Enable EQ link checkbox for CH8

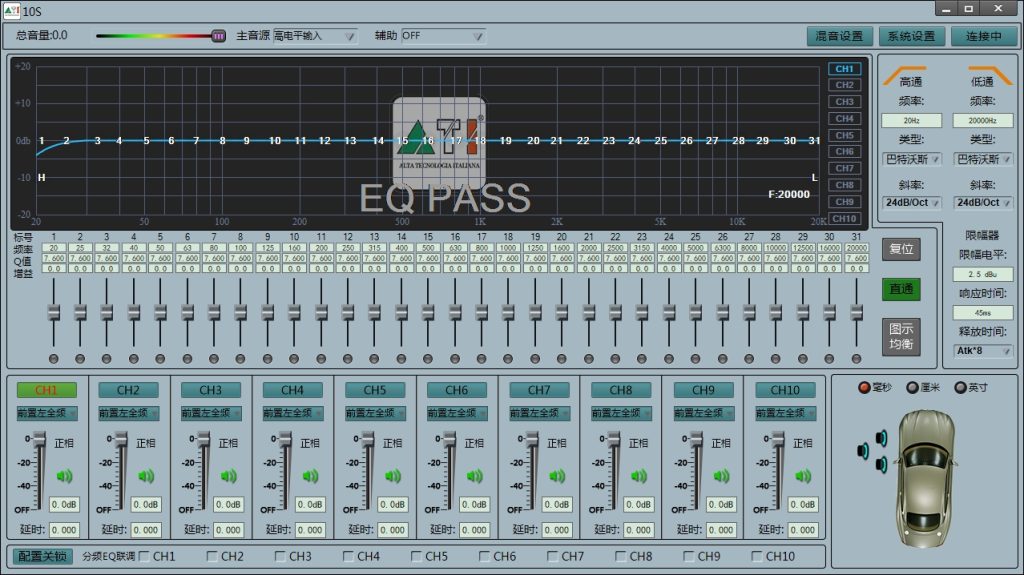(x=621, y=556)
